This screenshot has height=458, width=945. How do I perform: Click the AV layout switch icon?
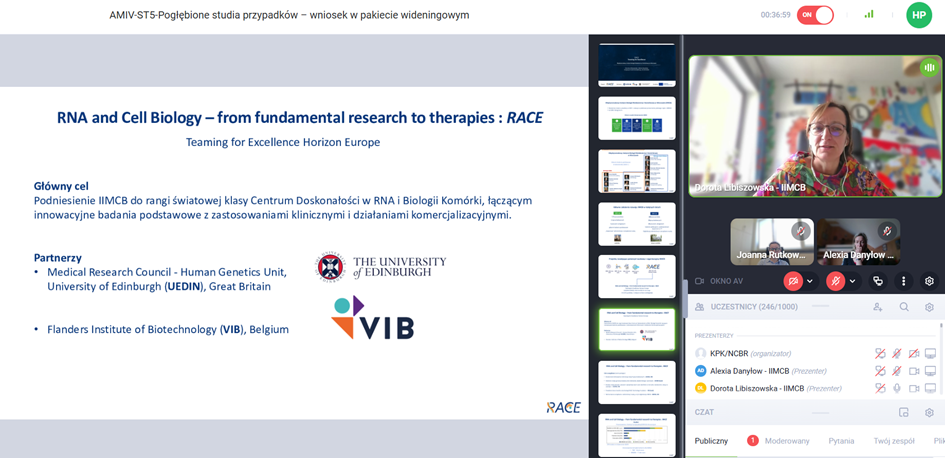pyautogui.click(x=878, y=281)
